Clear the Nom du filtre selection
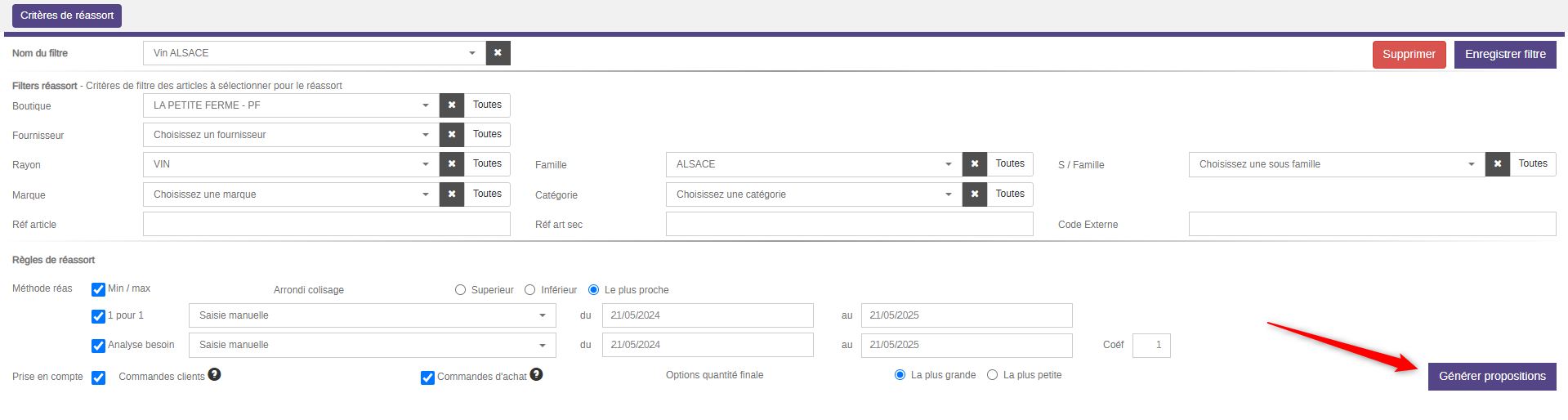 click(498, 53)
